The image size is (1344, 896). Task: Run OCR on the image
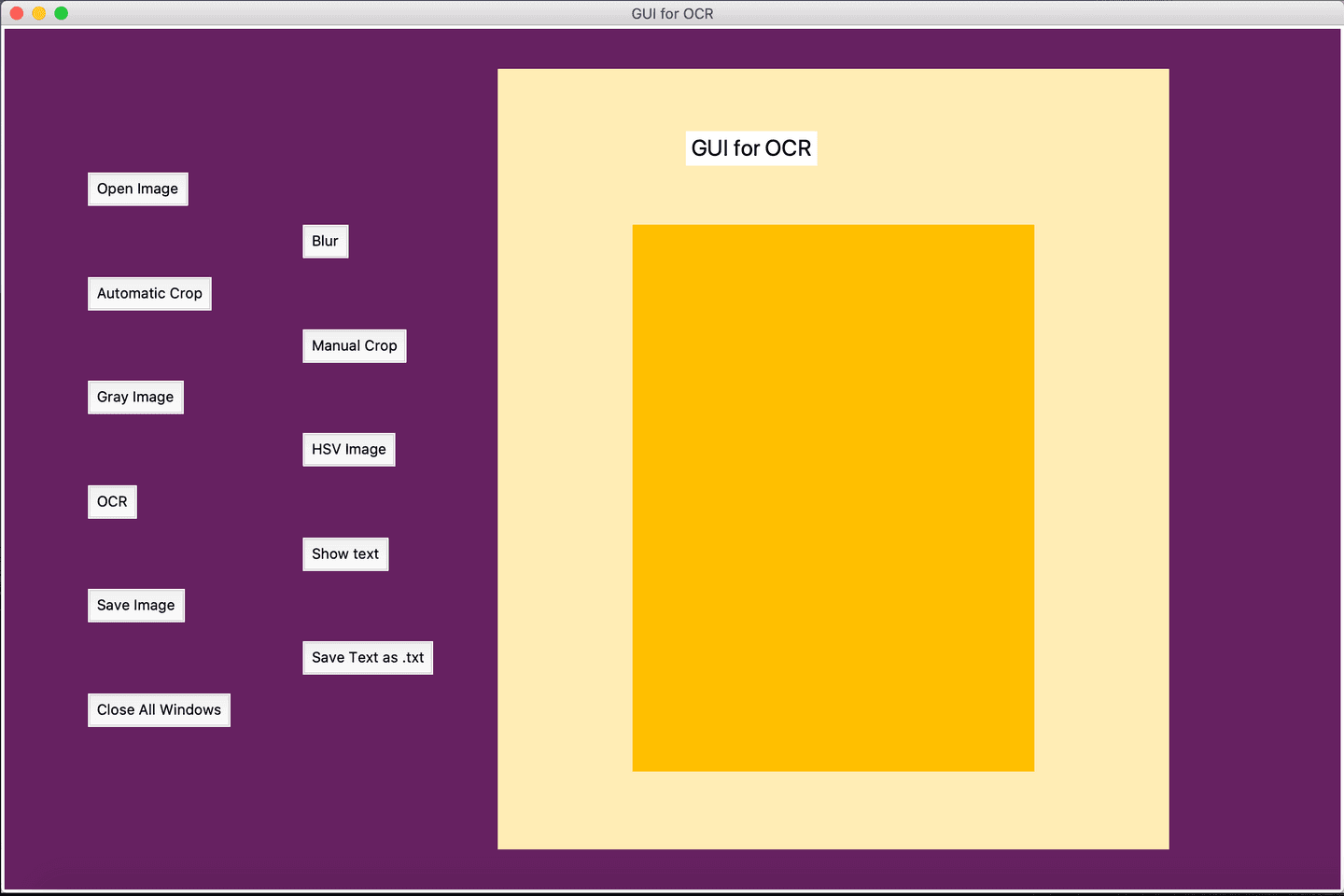point(112,501)
